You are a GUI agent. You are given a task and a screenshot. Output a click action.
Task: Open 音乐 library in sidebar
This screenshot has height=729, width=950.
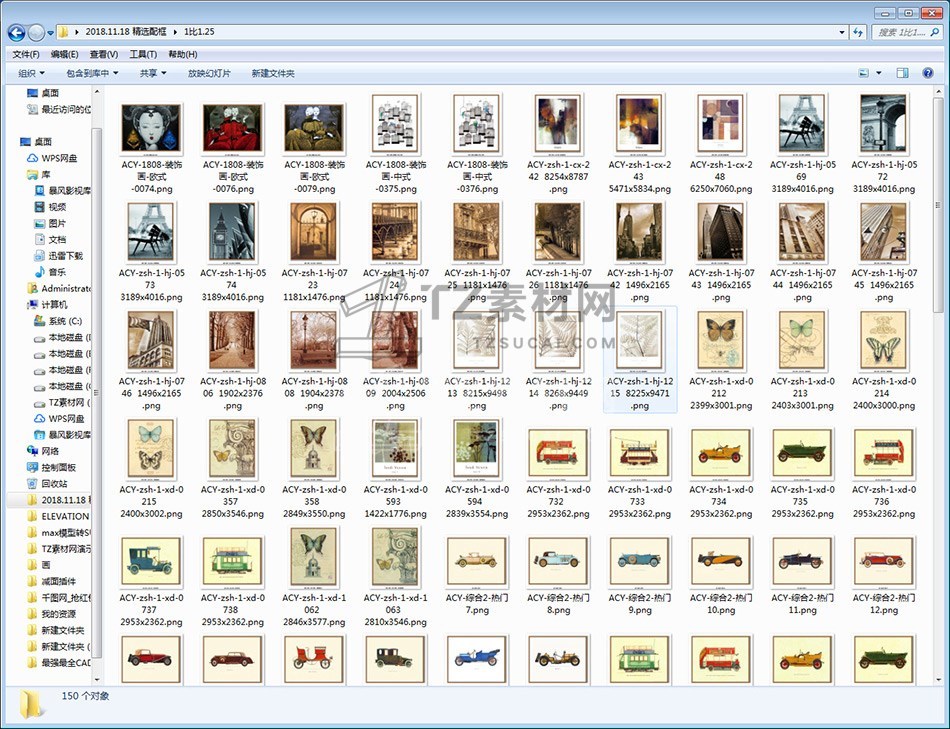51,272
